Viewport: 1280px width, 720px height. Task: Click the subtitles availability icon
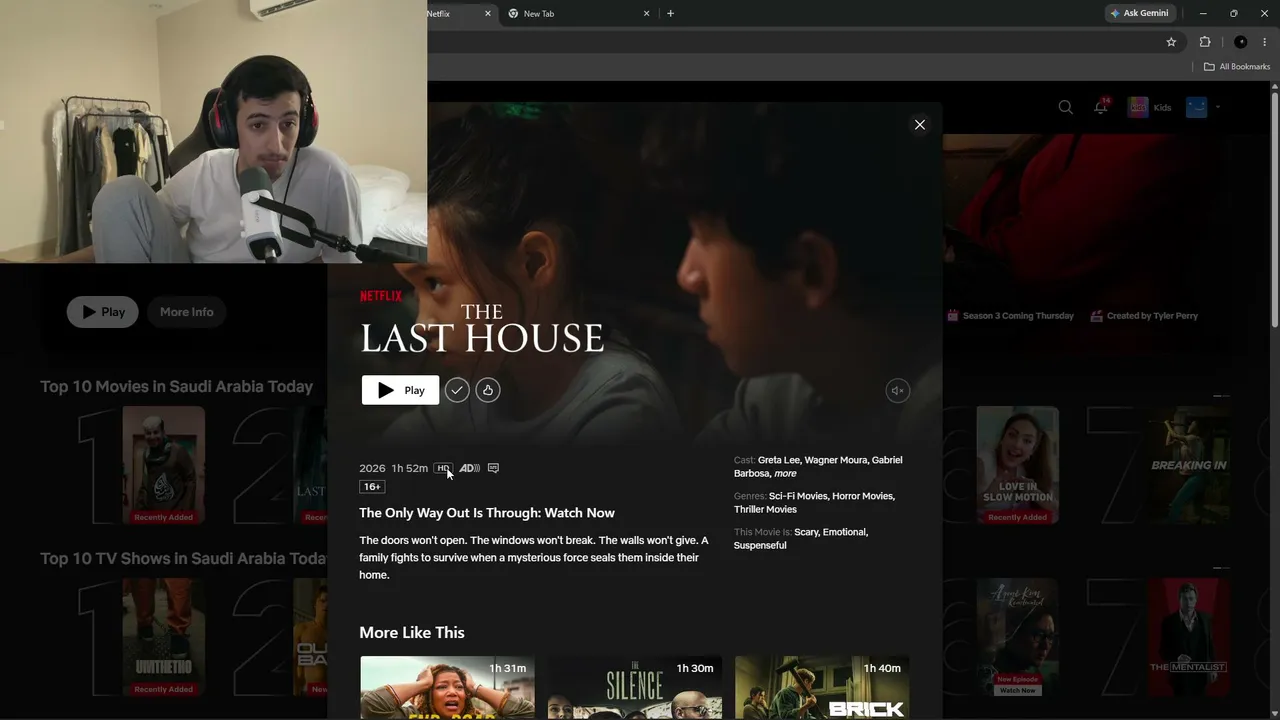point(493,468)
